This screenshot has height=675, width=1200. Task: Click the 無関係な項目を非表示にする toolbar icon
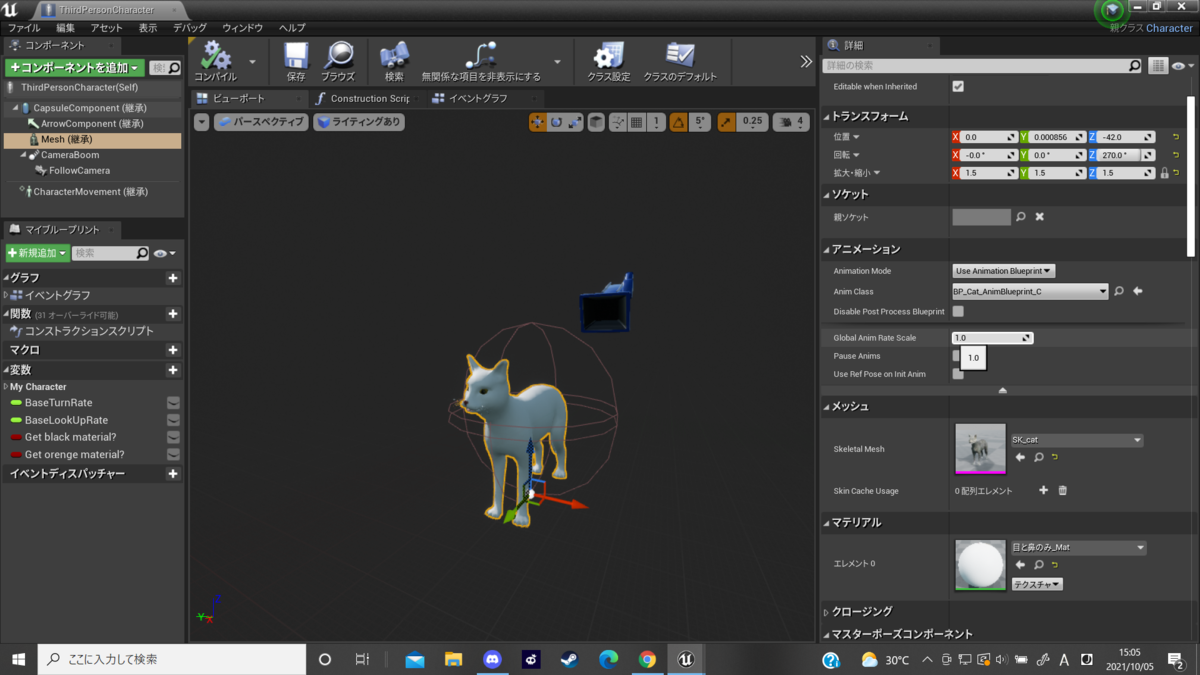point(481,61)
